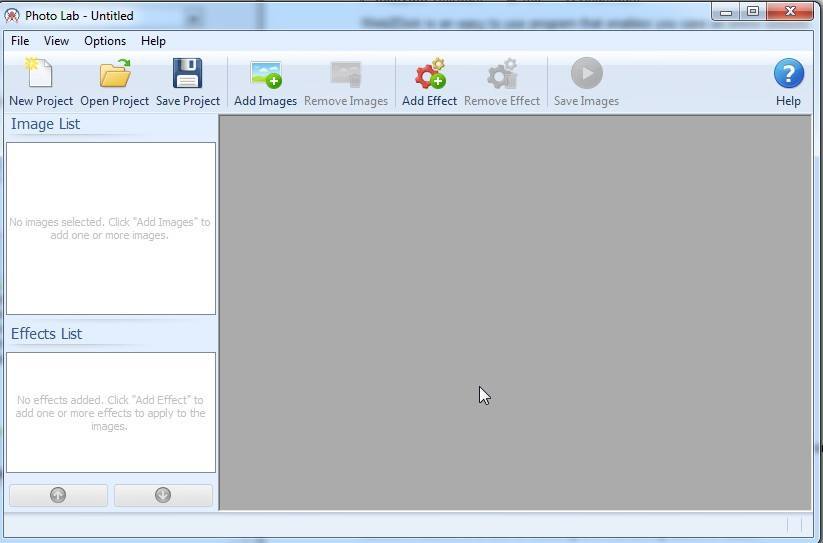Click the Save Project floppy disk icon
This screenshot has width=823, height=543.
tap(187, 73)
